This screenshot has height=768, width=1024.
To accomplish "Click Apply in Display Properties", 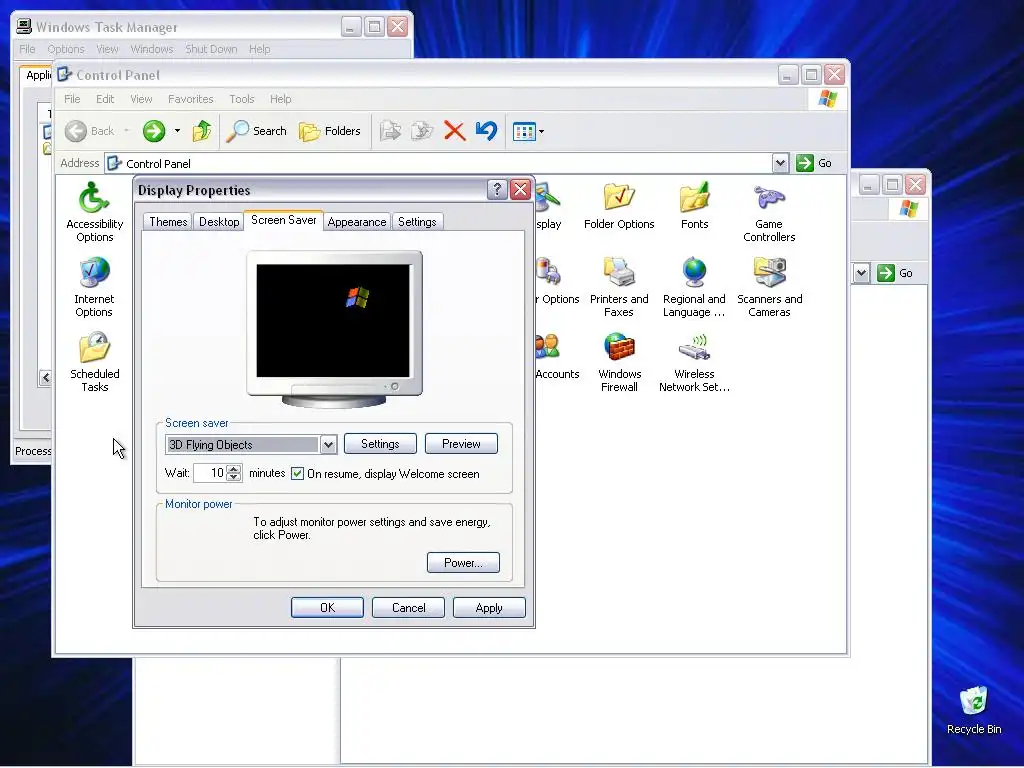I will pyautogui.click(x=489, y=608).
